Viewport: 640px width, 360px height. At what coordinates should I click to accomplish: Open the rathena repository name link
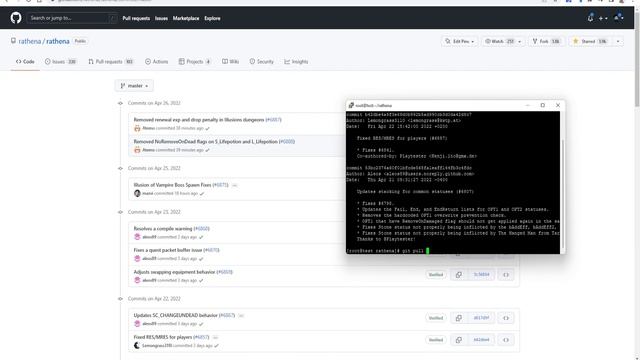(58, 41)
